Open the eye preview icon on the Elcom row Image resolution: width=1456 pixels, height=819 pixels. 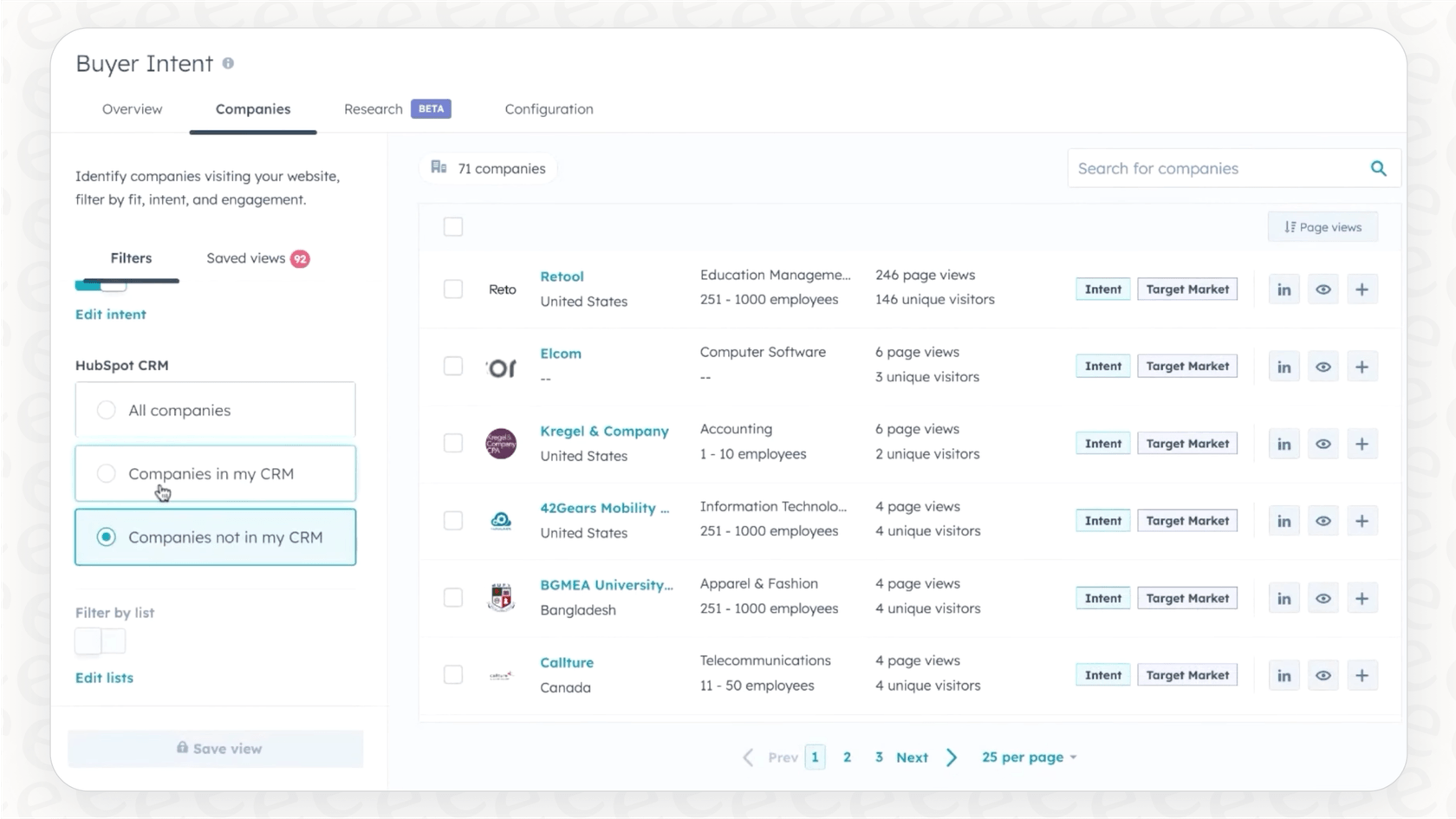[x=1323, y=366]
